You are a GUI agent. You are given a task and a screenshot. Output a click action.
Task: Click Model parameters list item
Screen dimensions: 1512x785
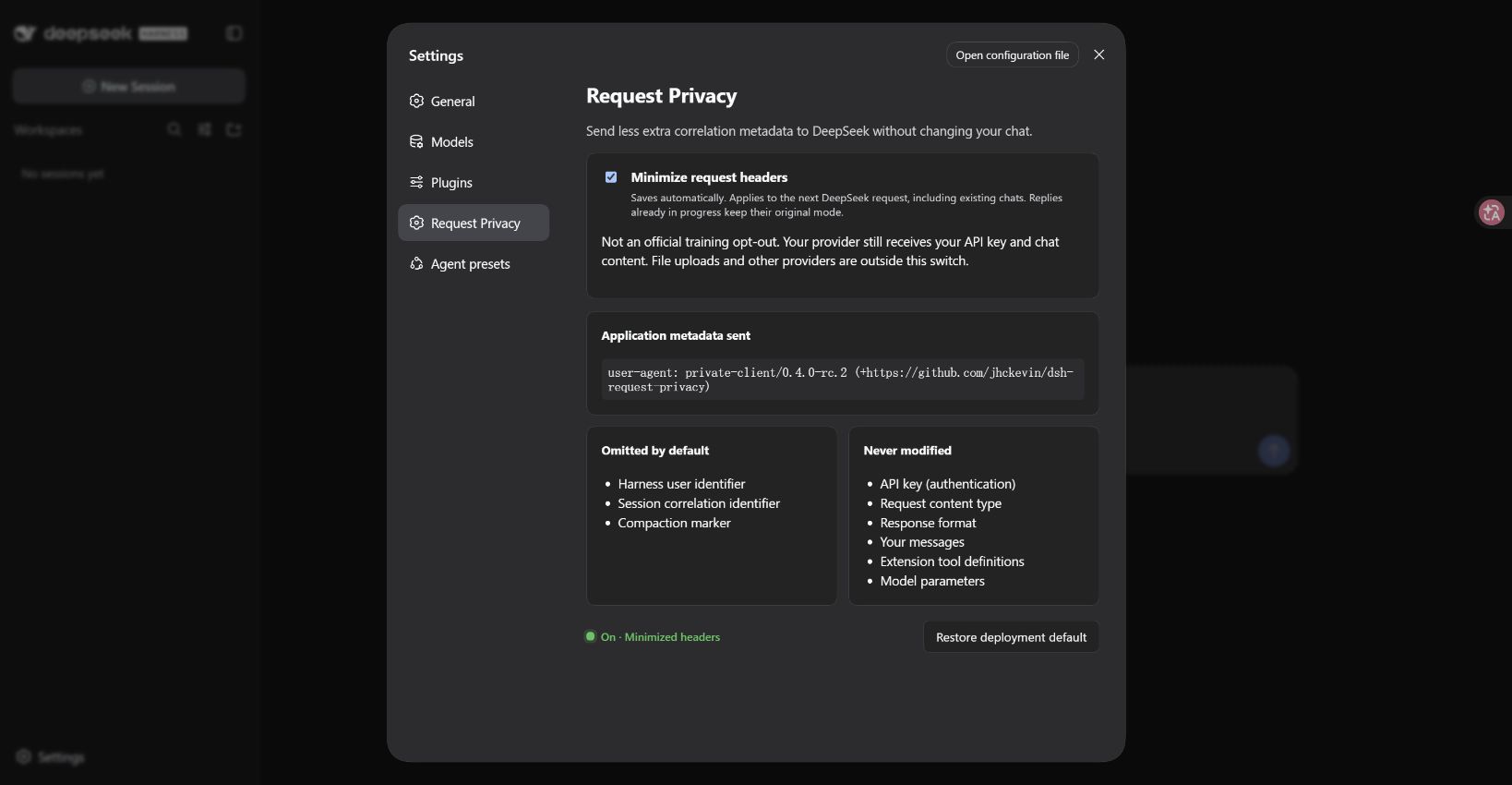932,581
